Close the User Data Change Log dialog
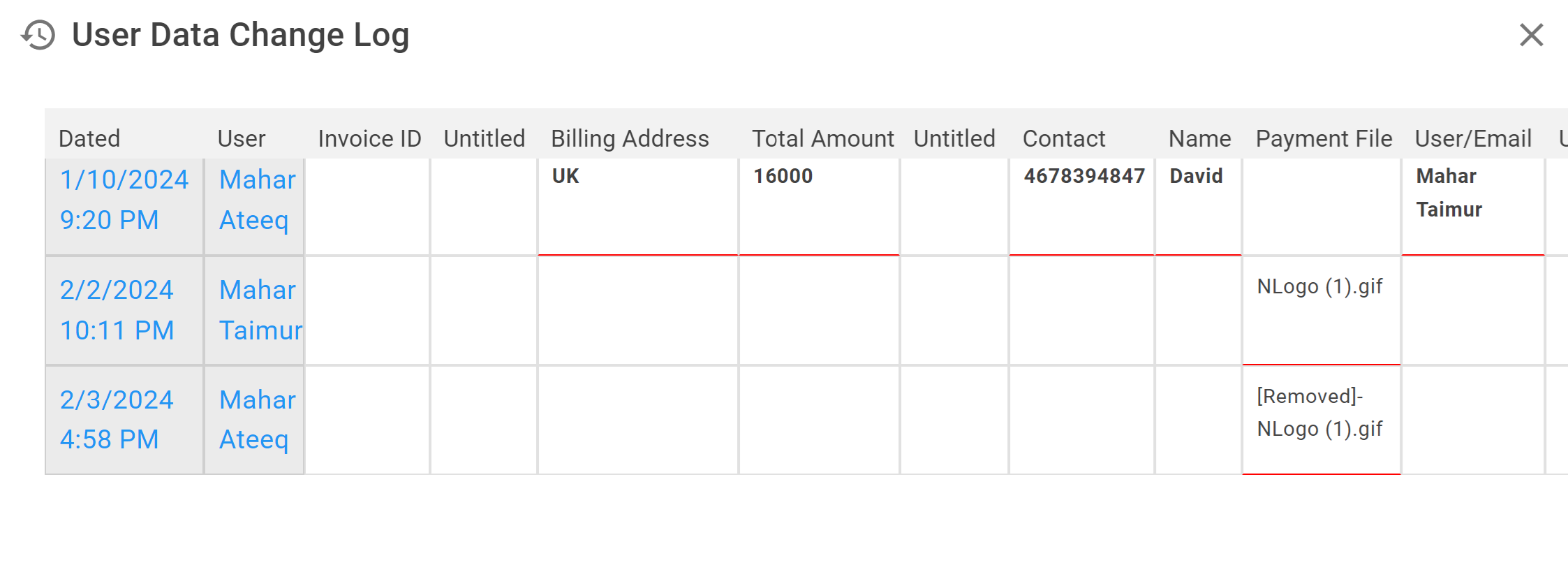The image size is (1568, 579). [1531, 34]
